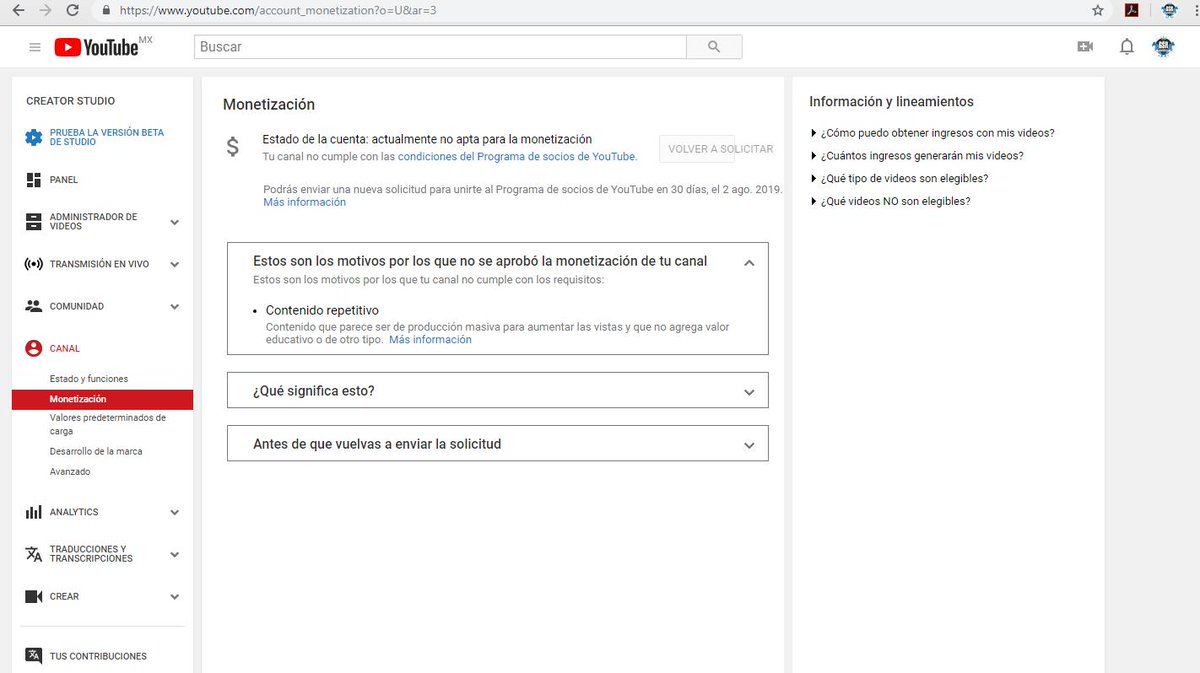This screenshot has height=673, width=1200.
Task: Focus the Buscar search field
Action: pos(440,47)
